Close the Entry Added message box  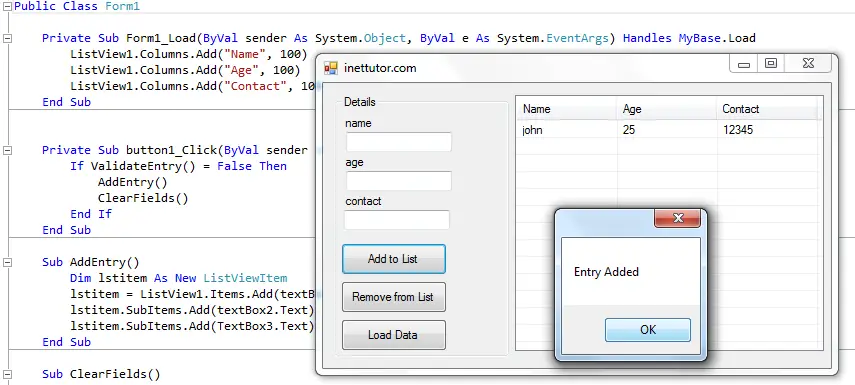[678, 219]
